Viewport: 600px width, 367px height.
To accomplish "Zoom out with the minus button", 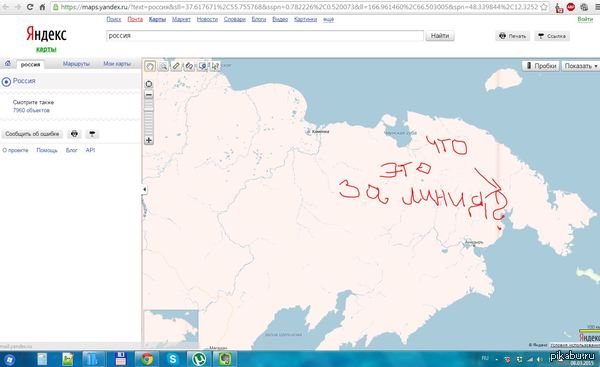I will (x=149, y=95).
